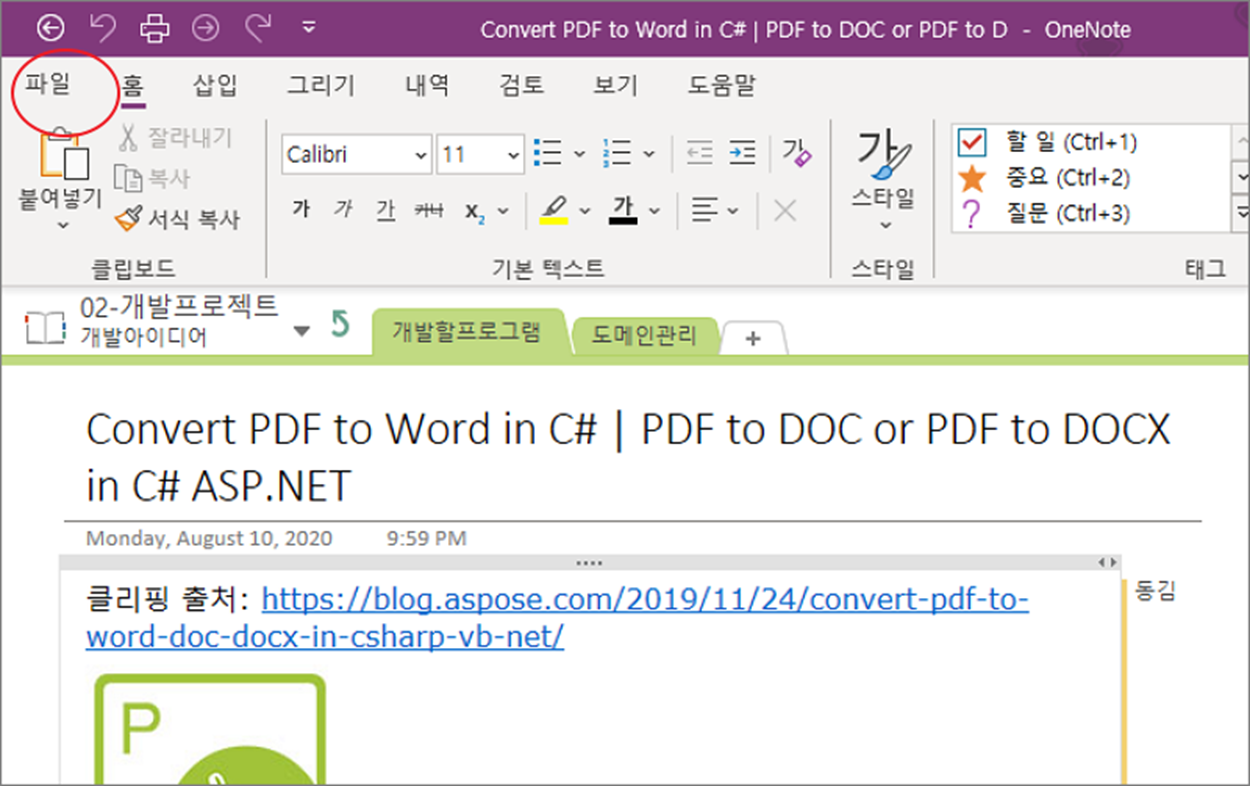Expand the 붙여넣기 options arrow
The image size is (1250, 786).
click(x=62, y=225)
